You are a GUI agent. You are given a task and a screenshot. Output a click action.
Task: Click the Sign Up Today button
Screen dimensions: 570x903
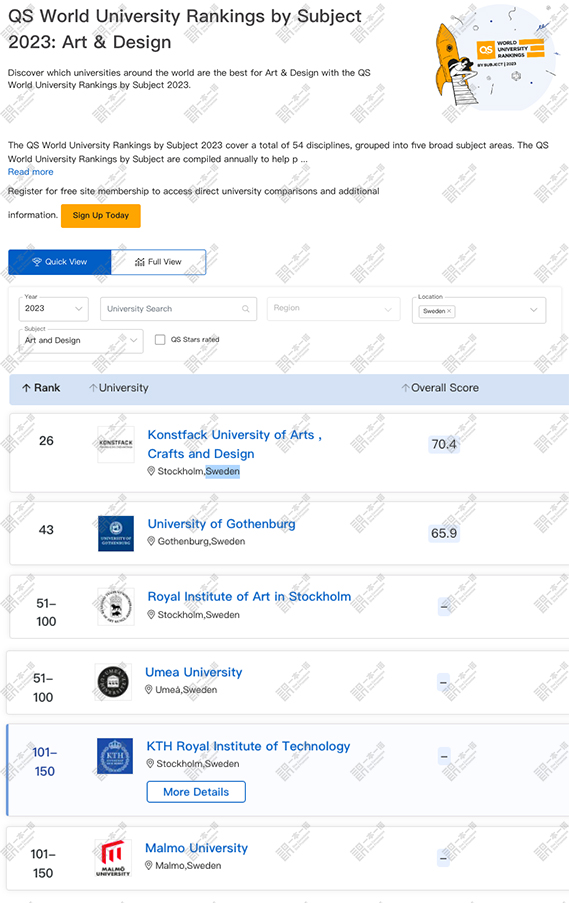(x=101, y=215)
